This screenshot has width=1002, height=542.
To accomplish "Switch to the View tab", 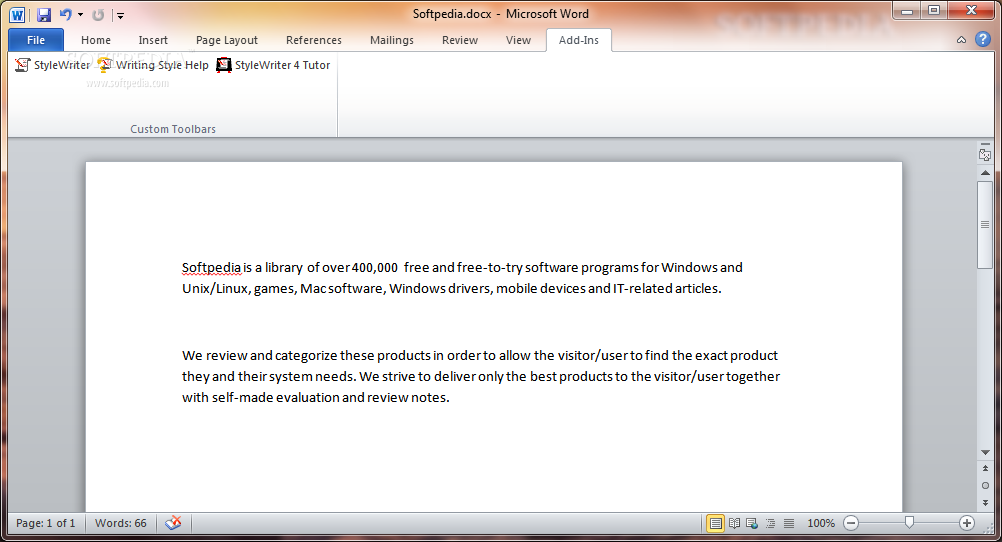I will (518, 40).
